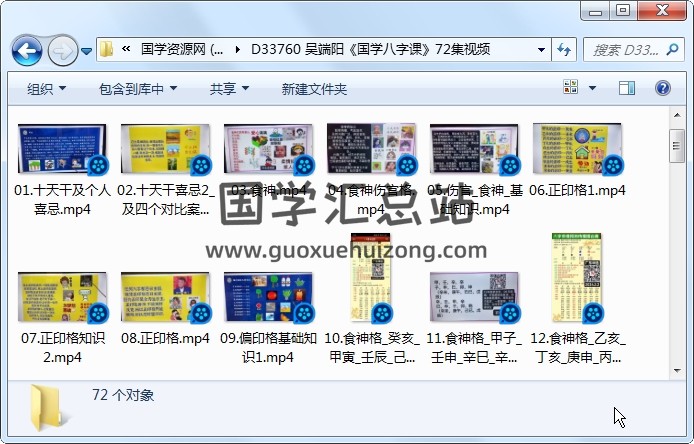Minimize the Explorer window
The width and height of the screenshot is (694, 444).
tap(595, 11)
